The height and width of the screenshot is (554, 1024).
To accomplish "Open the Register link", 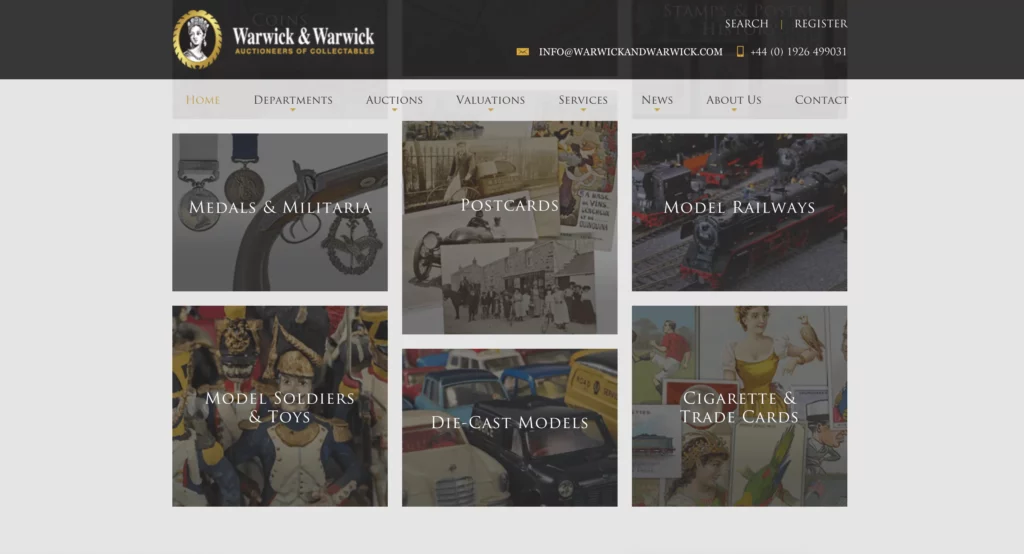I will click(x=821, y=24).
